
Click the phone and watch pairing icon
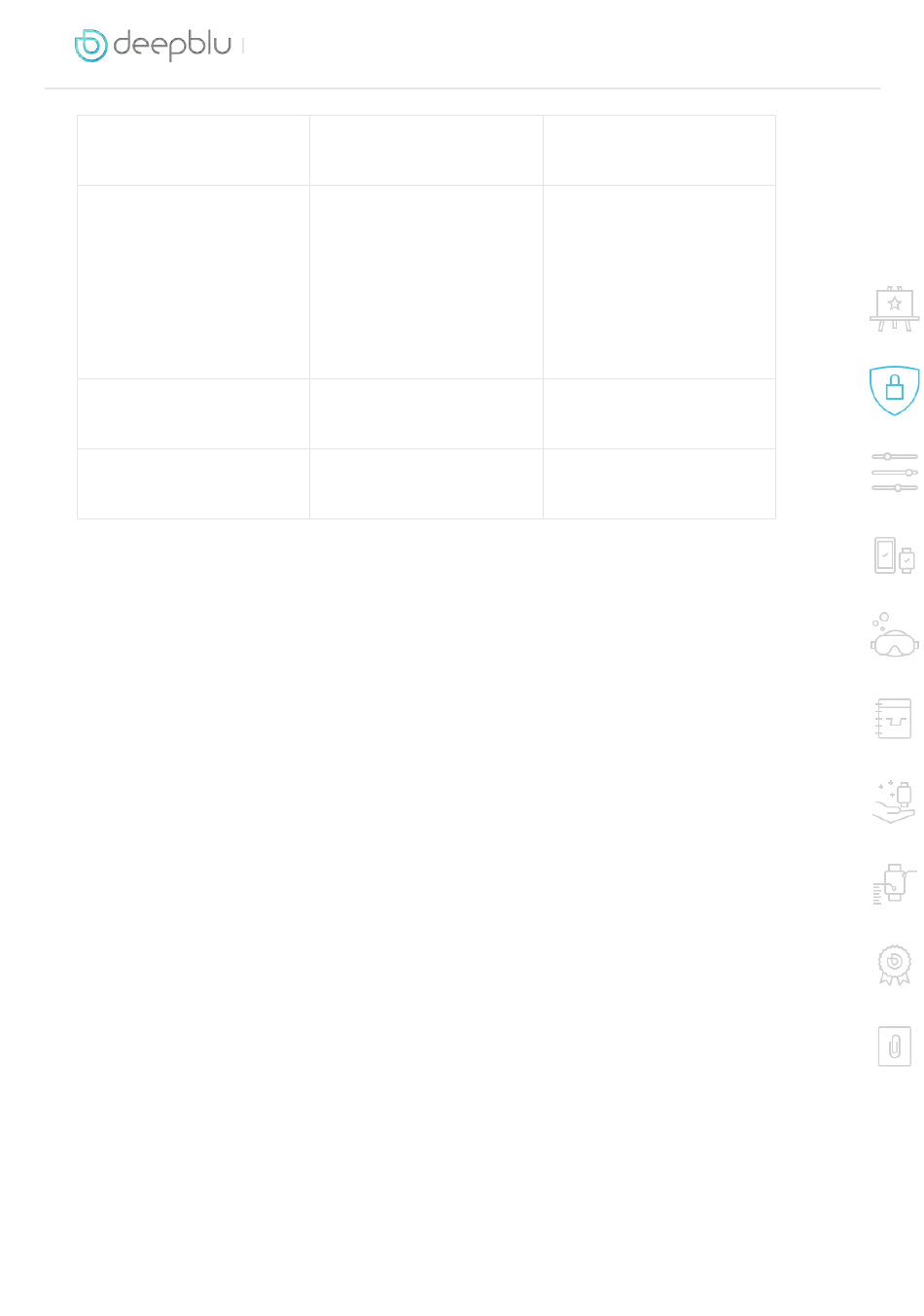(x=894, y=555)
